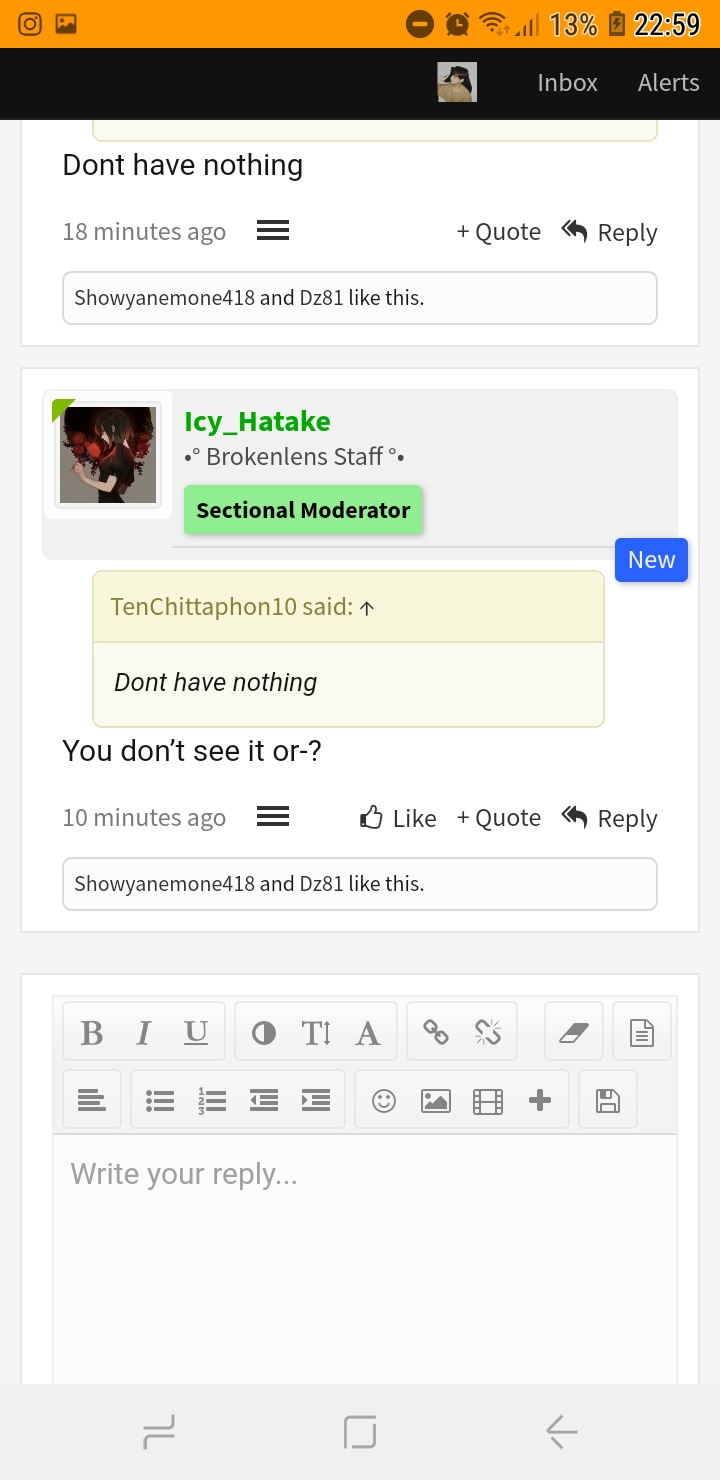Screen dimensions: 720x1480
Task: Toggle underline formatting button
Action: tap(196, 1032)
